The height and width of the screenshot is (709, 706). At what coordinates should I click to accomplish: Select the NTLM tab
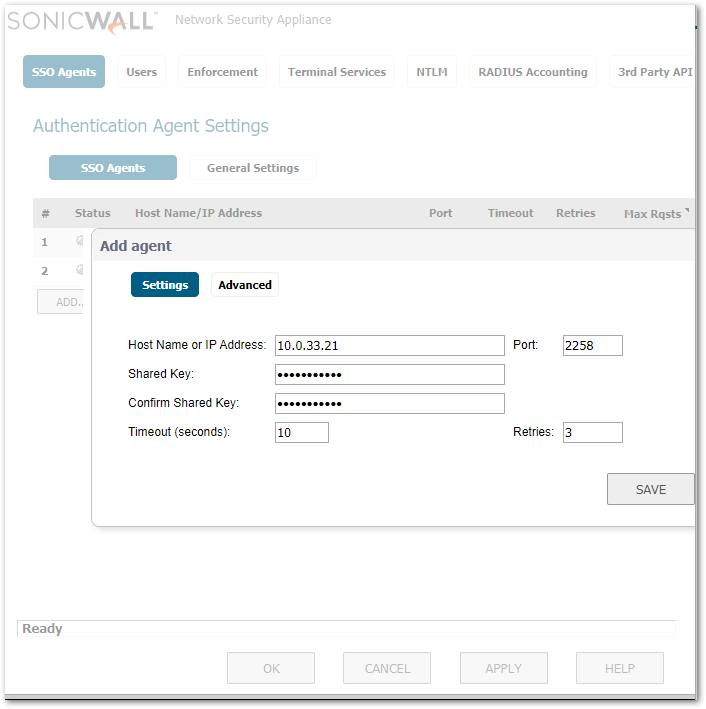432,72
